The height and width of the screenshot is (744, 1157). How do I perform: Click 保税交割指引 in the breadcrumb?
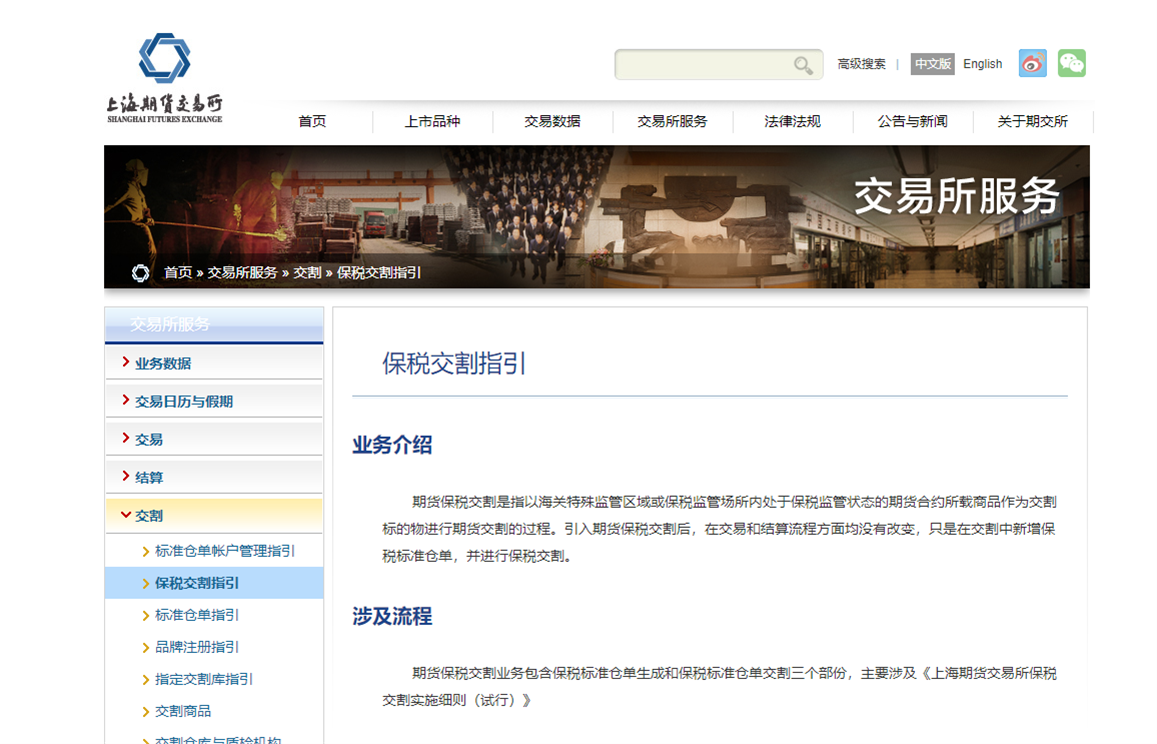click(379, 272)
